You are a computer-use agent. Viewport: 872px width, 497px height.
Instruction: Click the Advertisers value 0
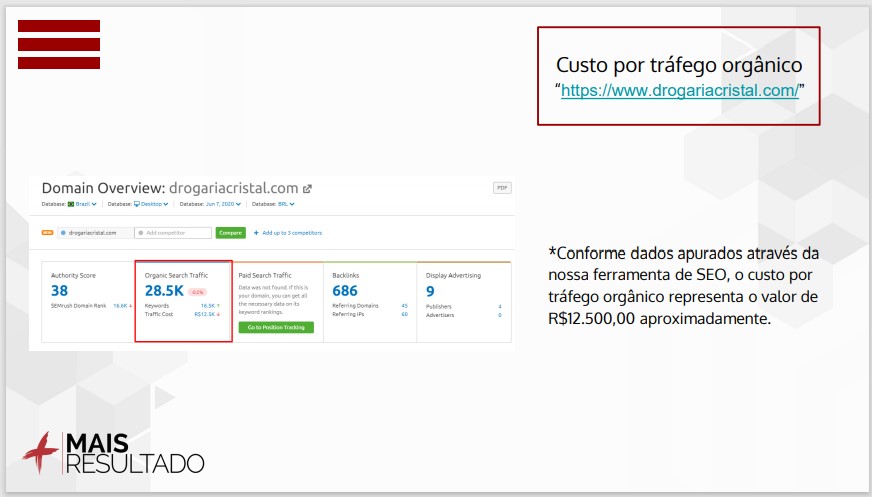pyautogui.click(x=500, y=315)
